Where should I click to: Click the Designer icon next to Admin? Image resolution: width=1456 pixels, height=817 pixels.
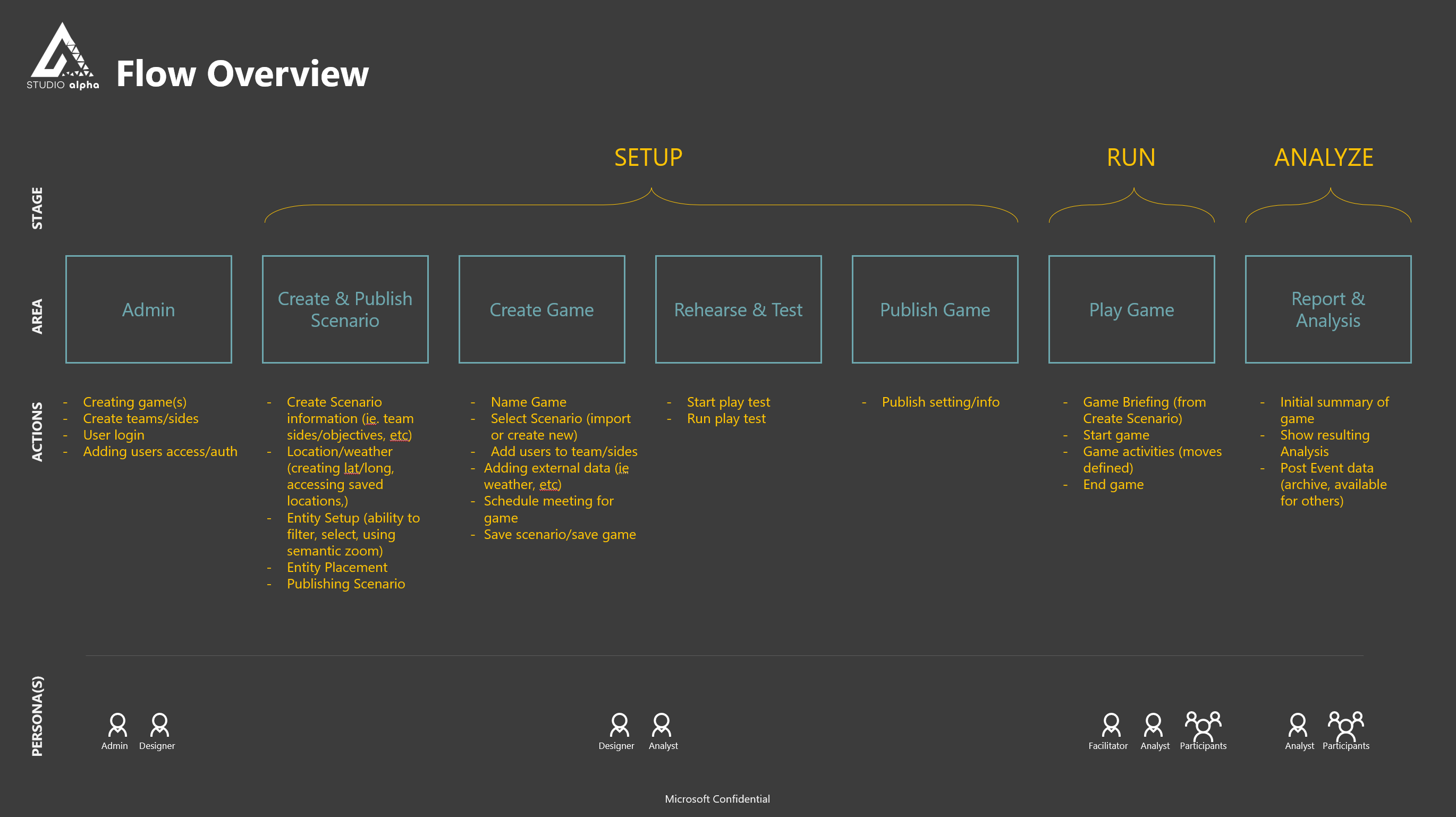(x=159, y=725)
